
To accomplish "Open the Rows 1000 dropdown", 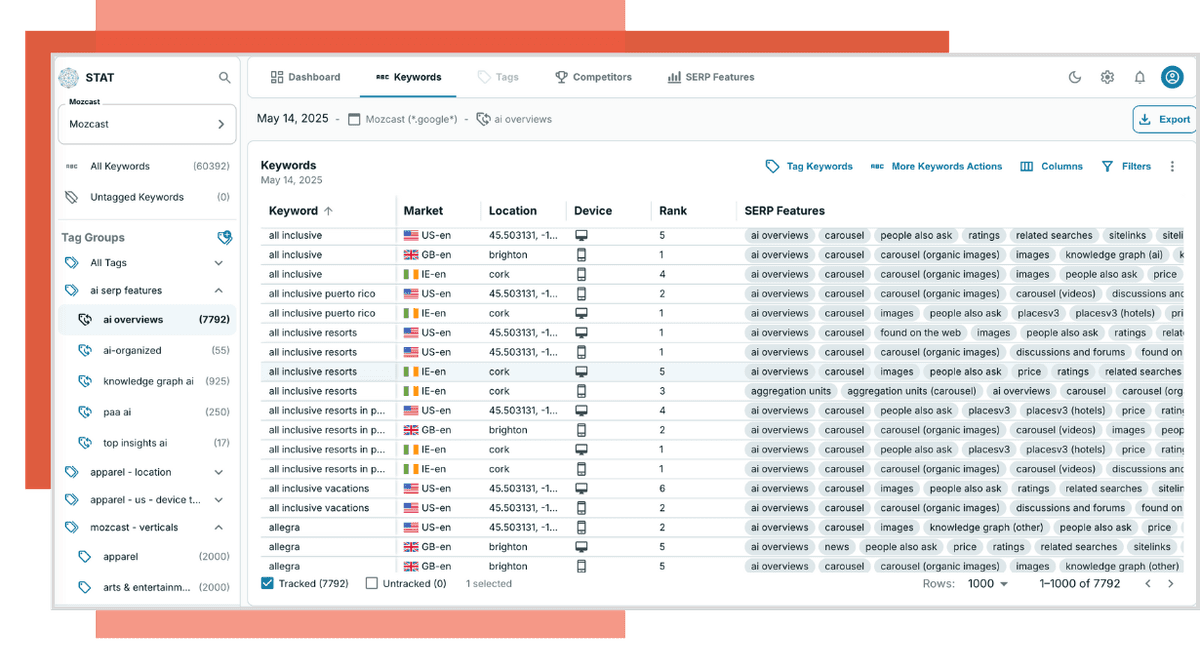I will 988,584.
